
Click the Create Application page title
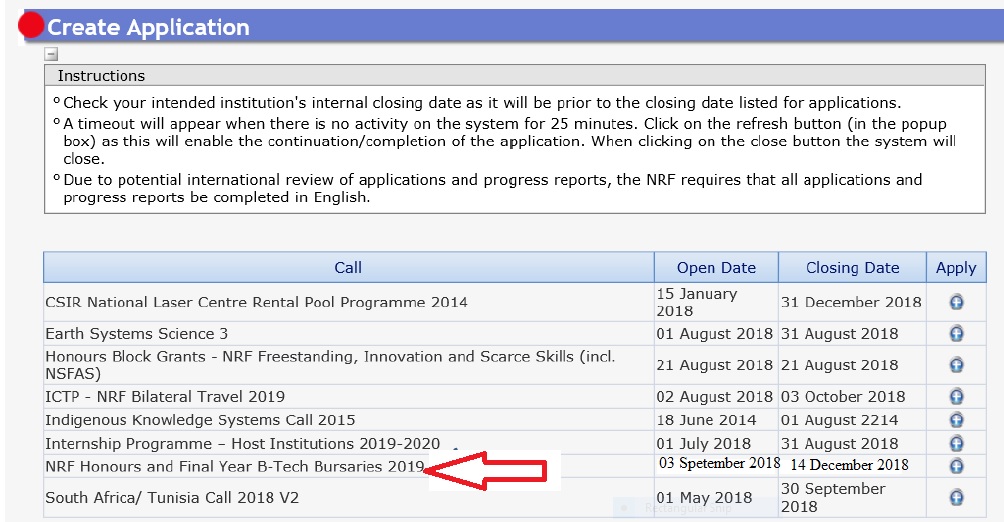click(x=149, y=27)
